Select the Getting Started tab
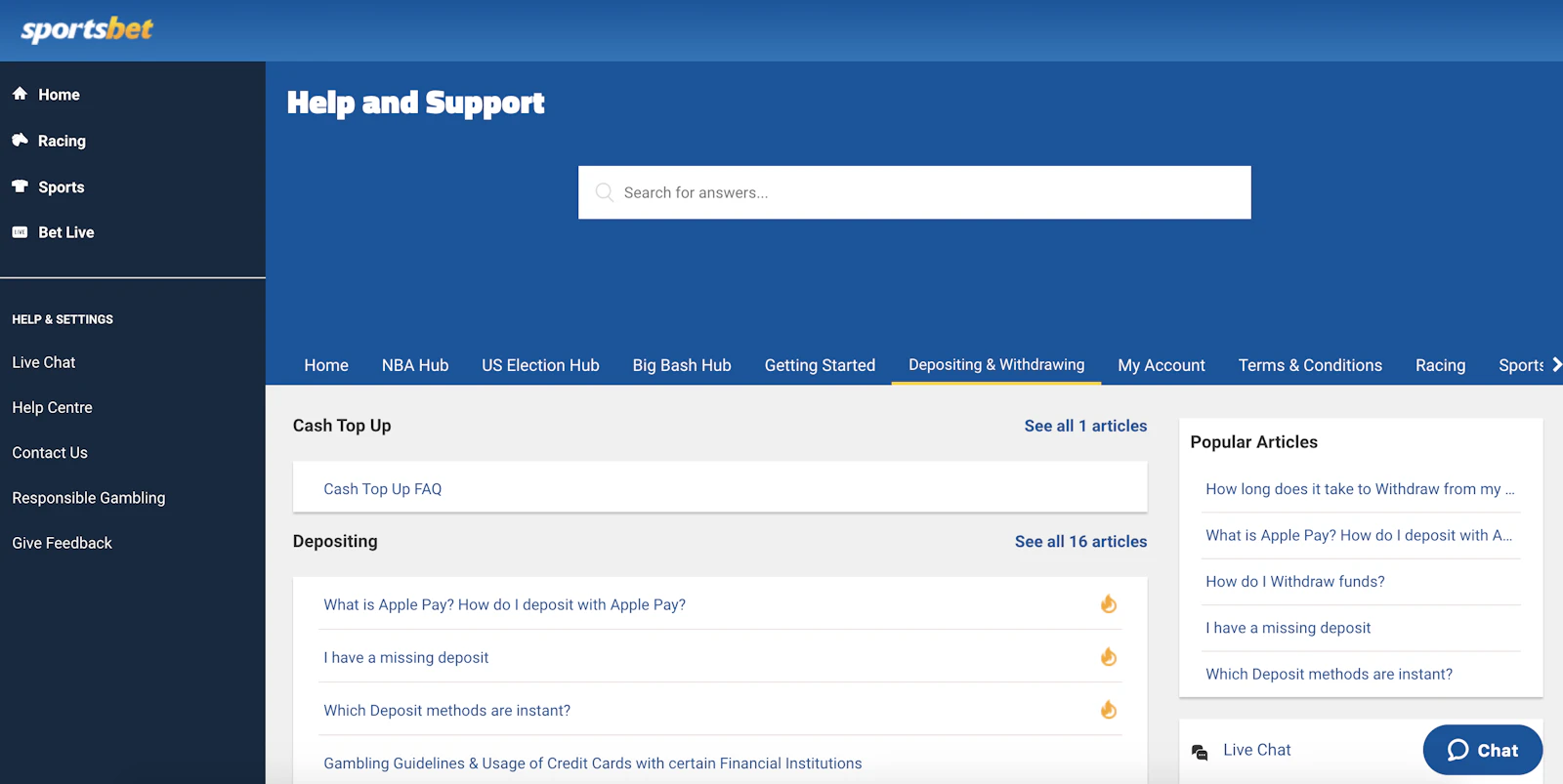The height and width of the screenshot is (784, 1563). coord(820,365)
